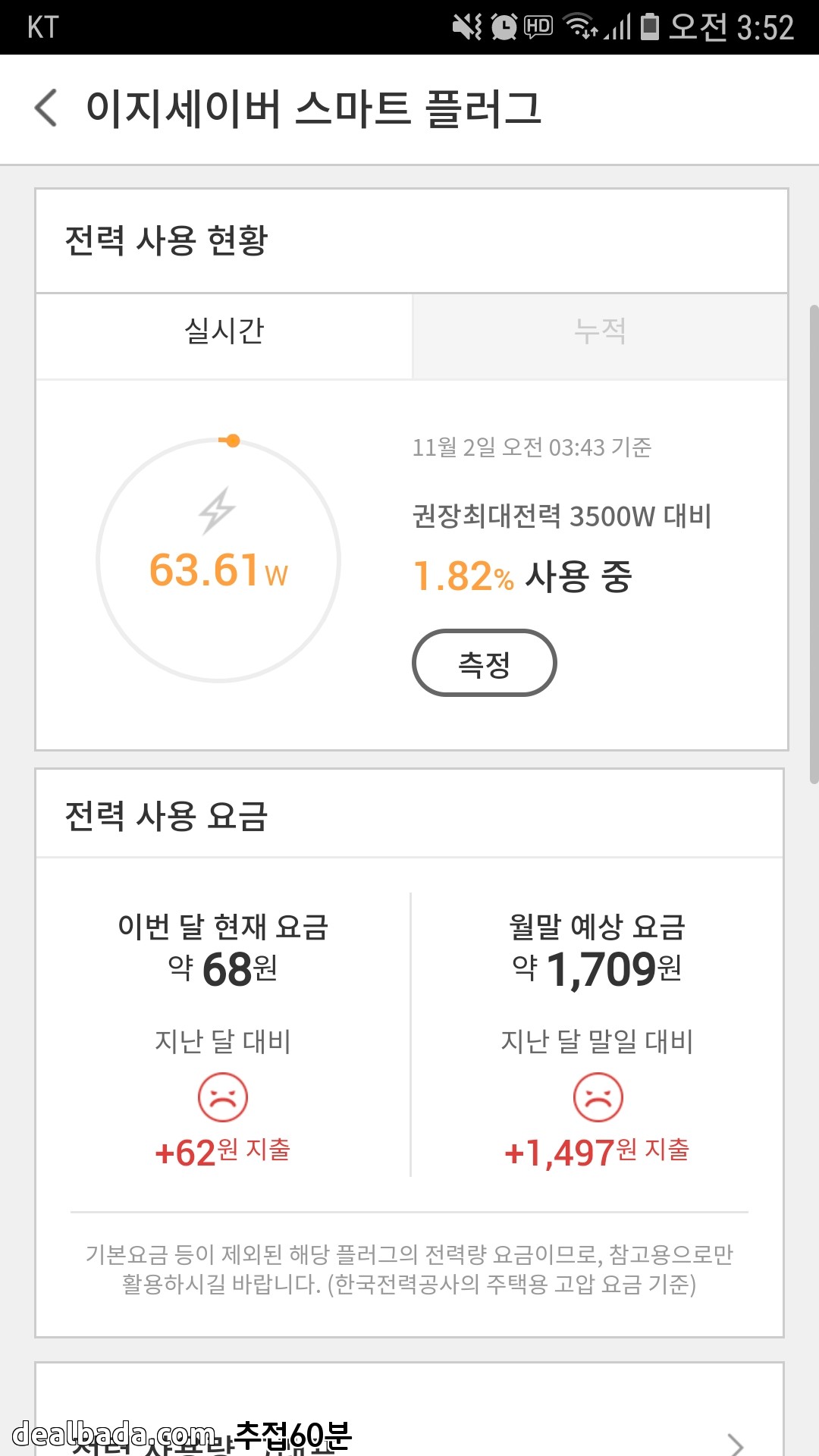This screenshot has height=1456, width=819.
Task: Switch to the 실시간 tab
Action: (x=224, y=332)
